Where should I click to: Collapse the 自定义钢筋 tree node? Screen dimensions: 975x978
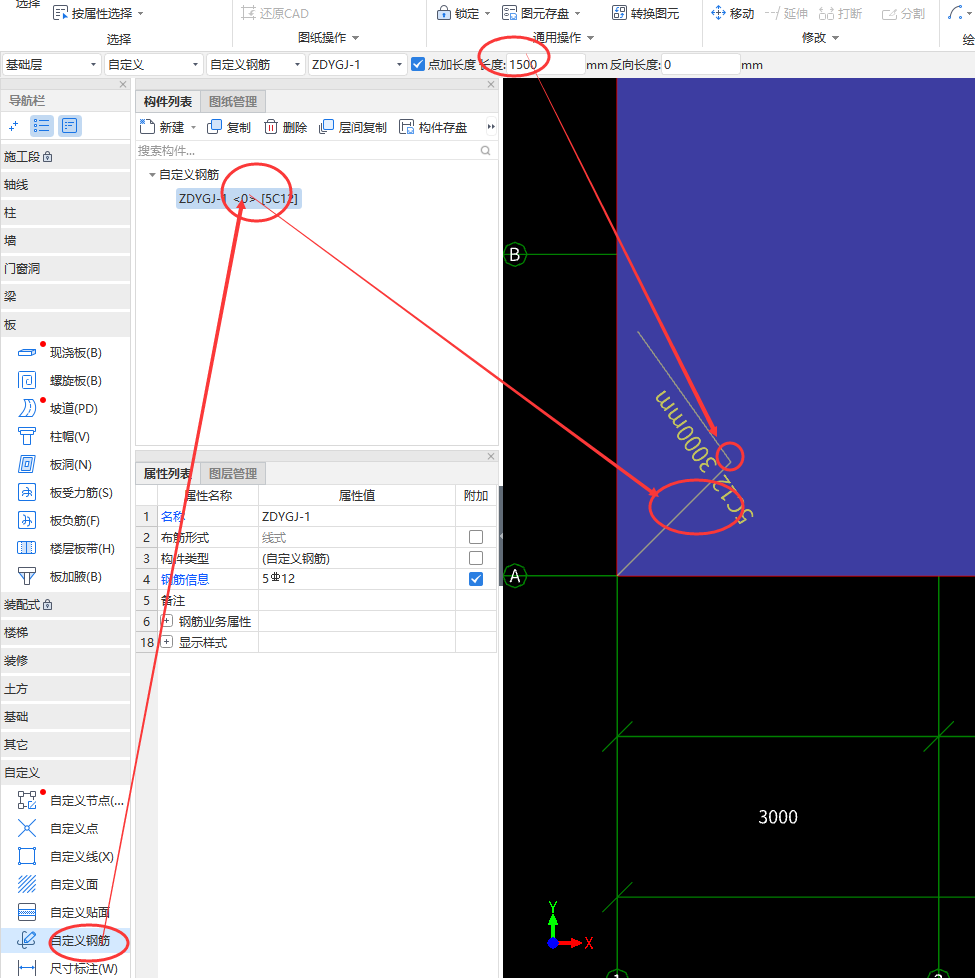(152, 175)
